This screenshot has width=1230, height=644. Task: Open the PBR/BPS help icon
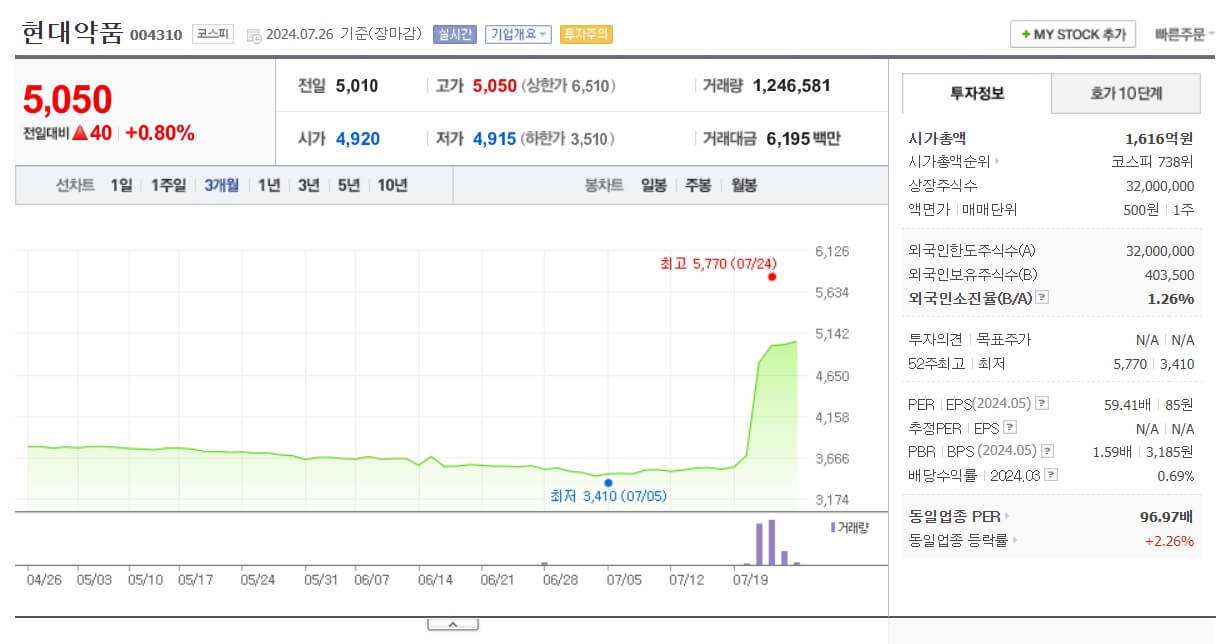(x=1048, y=450)
